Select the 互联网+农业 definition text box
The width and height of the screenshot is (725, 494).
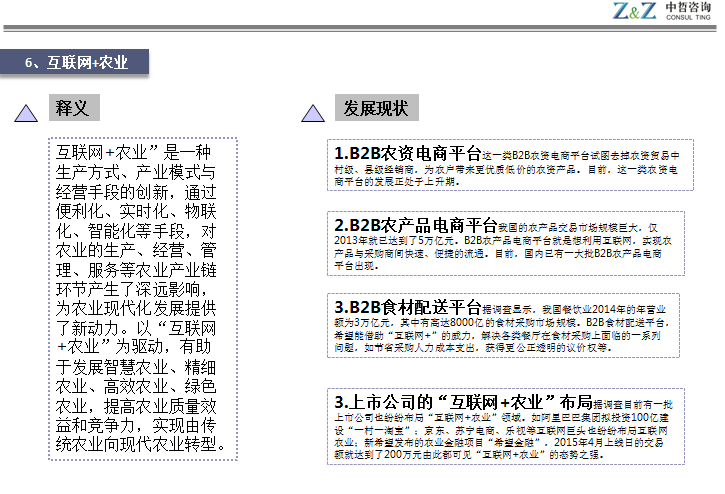(143, 297)
